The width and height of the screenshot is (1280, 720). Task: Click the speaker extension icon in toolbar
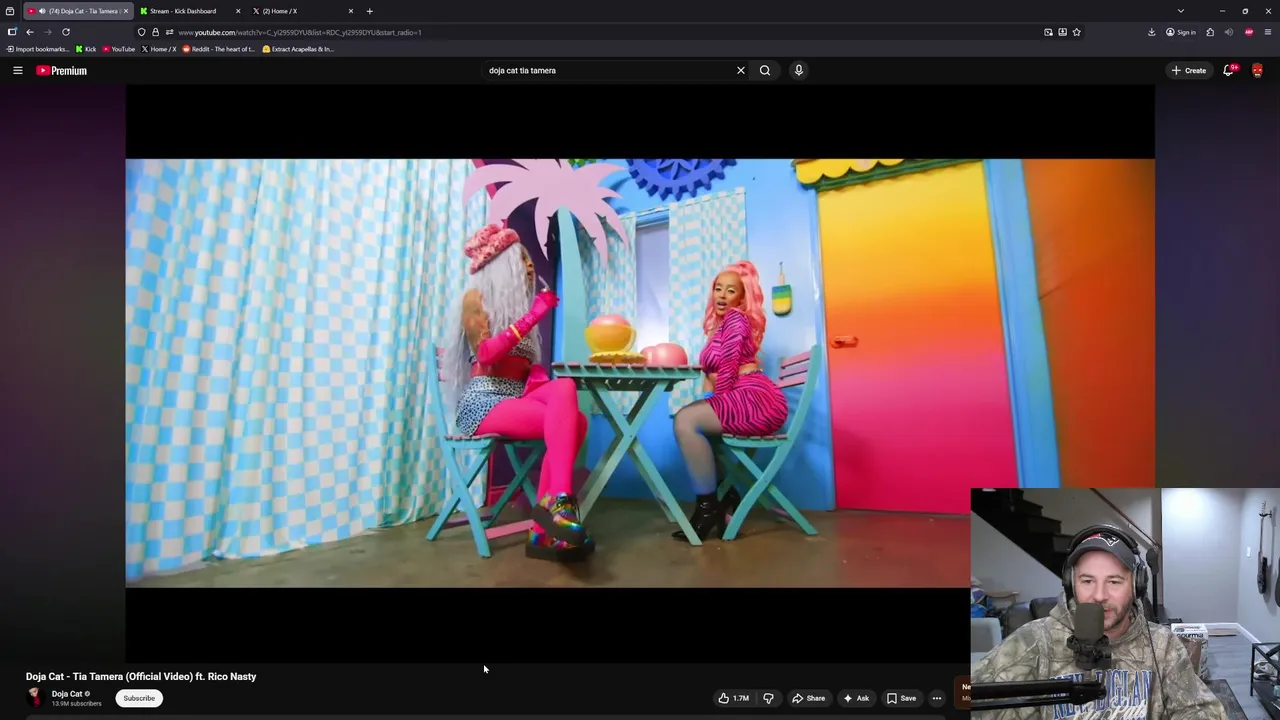coord(1229,32)
